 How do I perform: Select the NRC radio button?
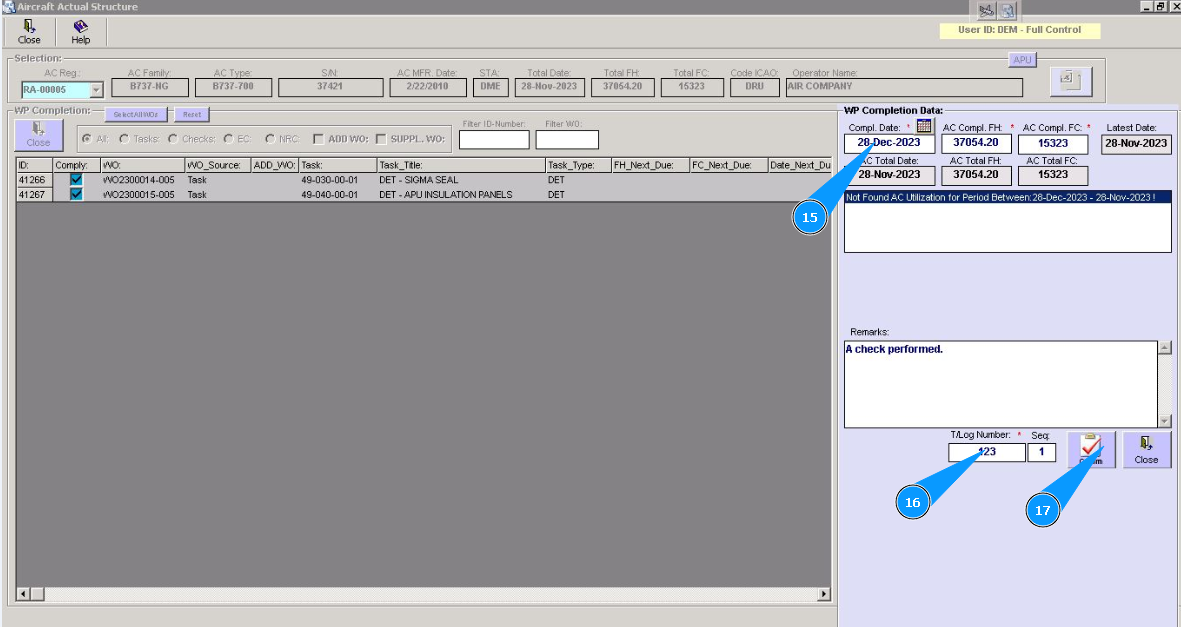click(270, 139)
